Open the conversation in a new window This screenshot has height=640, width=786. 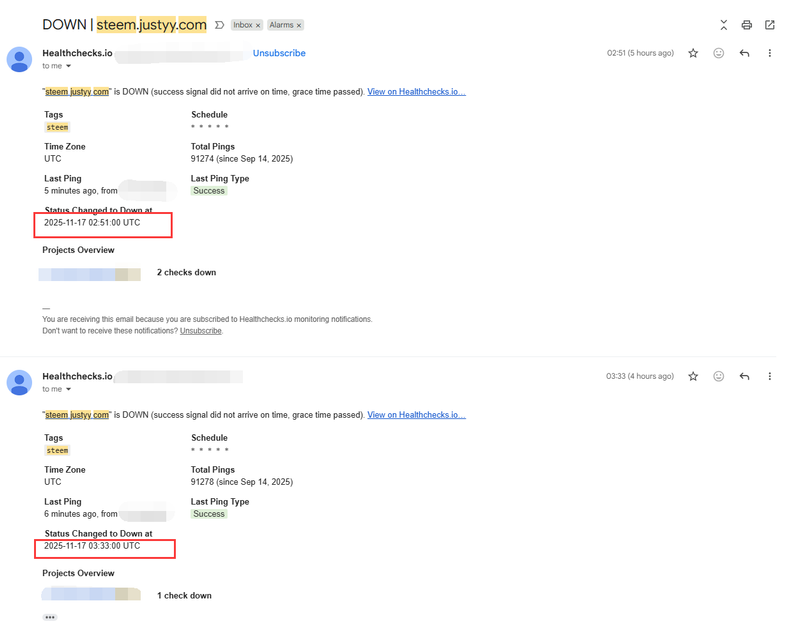click(x=769, y=25)
